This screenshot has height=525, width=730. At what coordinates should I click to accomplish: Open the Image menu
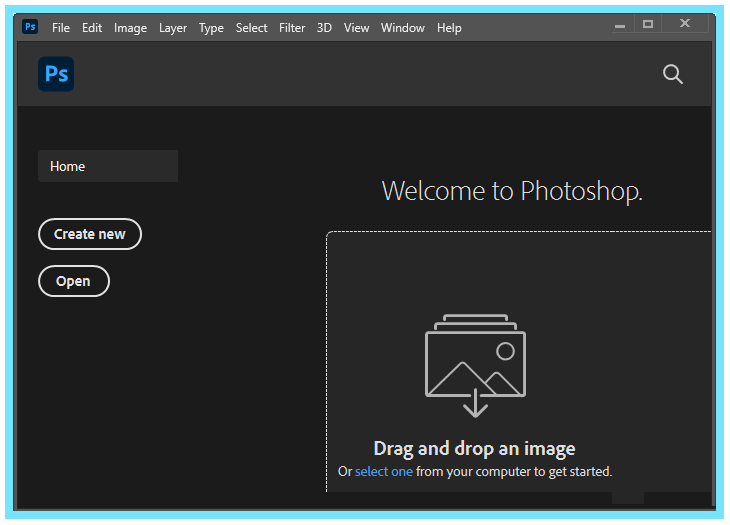pyautogui.click(x=130, y=28)
